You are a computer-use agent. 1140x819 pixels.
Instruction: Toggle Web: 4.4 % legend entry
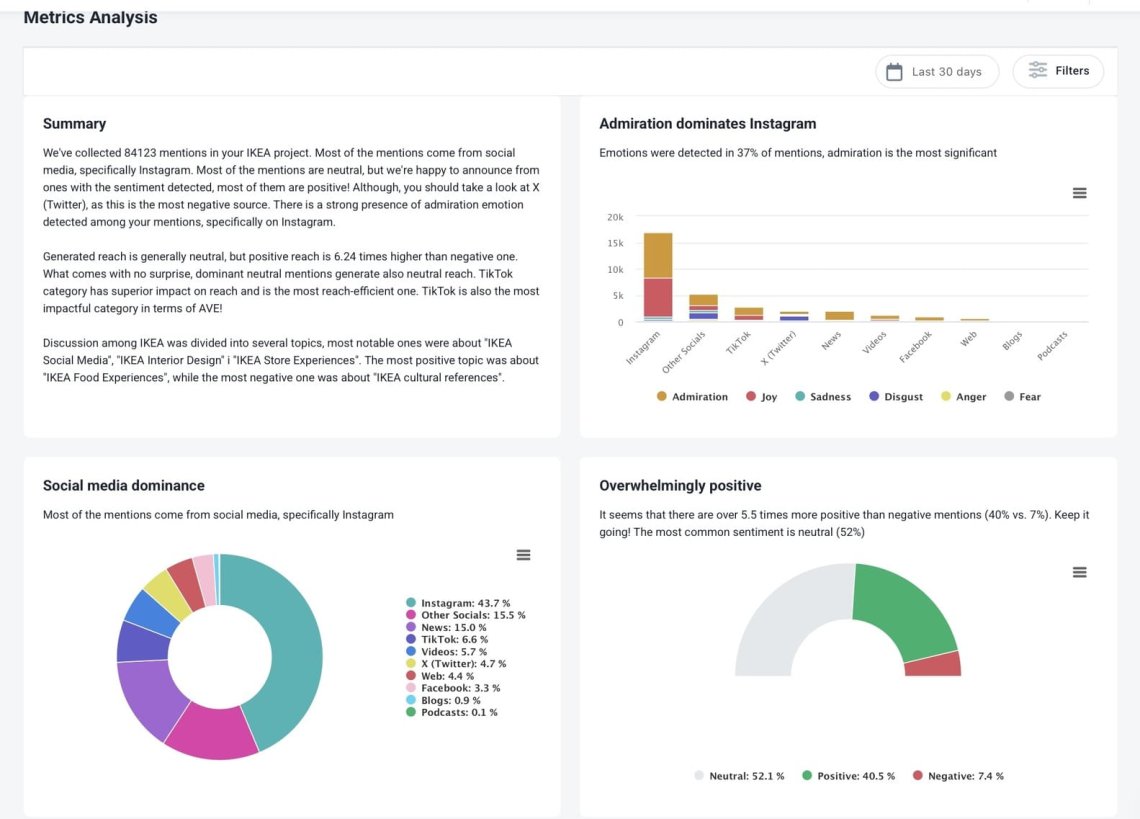440,676
